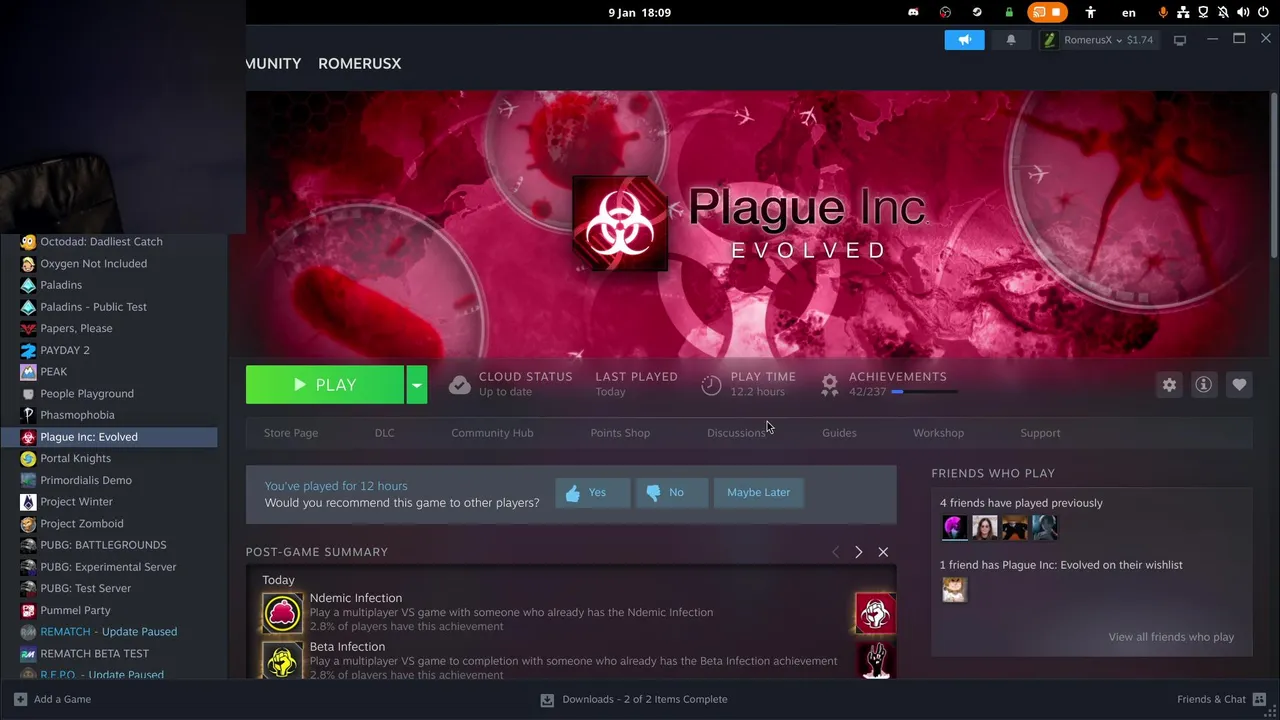Go to previous post-game summary
The height and width of the screenshot is (720, 1280).
point(835,552)
